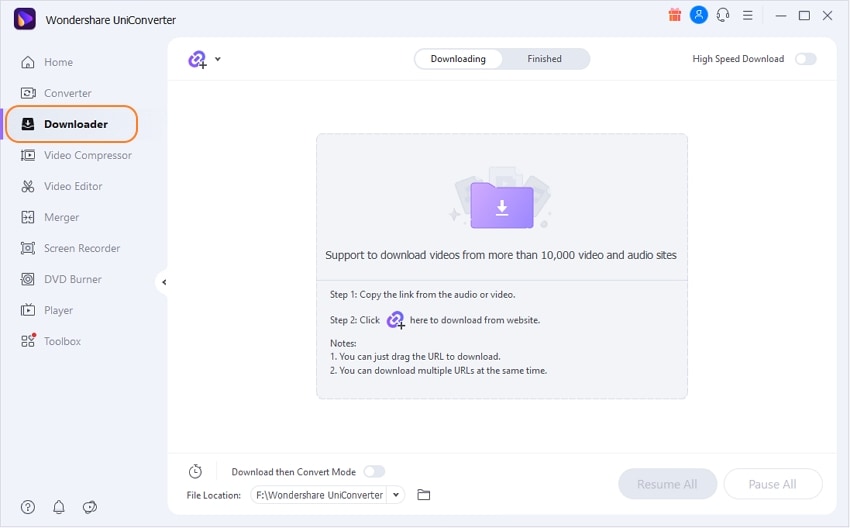Close the UniConverter window
850x528 pixels.
pos(827,16)
